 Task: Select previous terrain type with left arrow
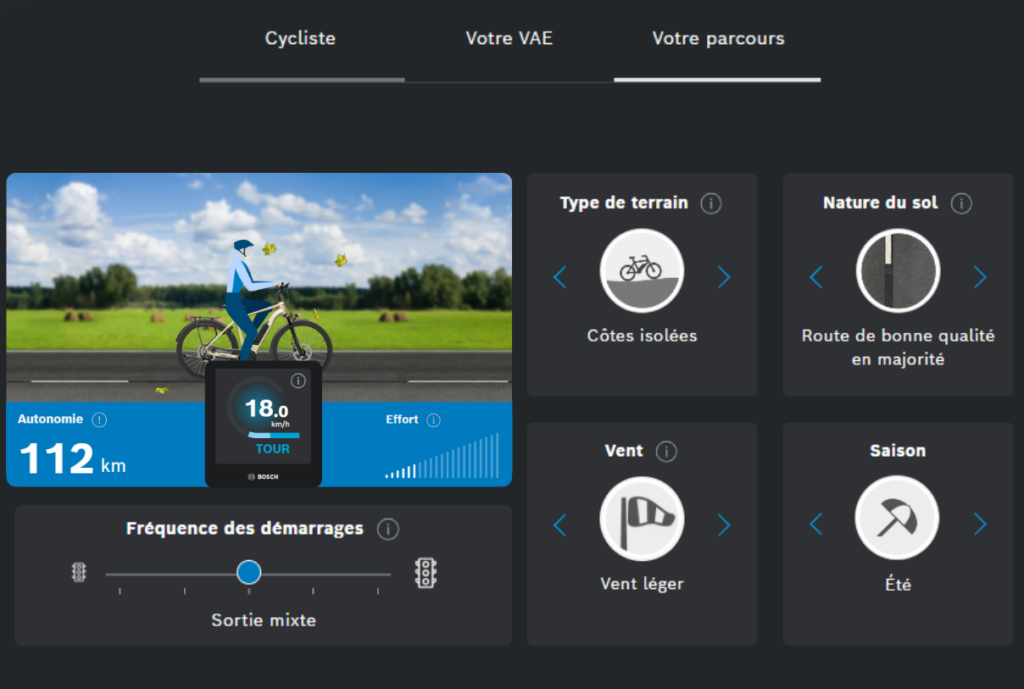click(560, 277)
